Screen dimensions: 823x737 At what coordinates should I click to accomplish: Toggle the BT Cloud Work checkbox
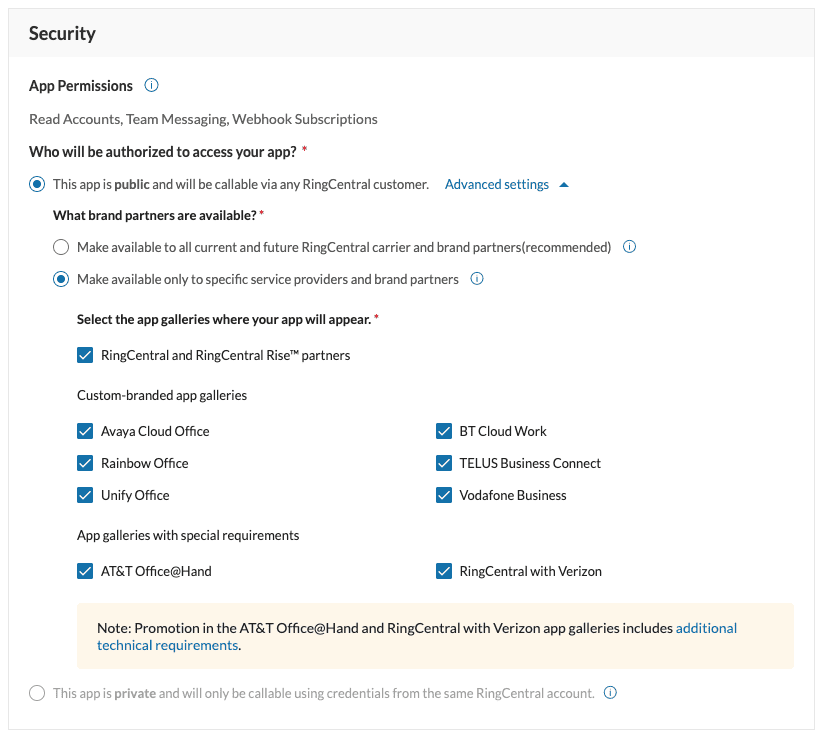pyautogui.click(x=444, y=431)
